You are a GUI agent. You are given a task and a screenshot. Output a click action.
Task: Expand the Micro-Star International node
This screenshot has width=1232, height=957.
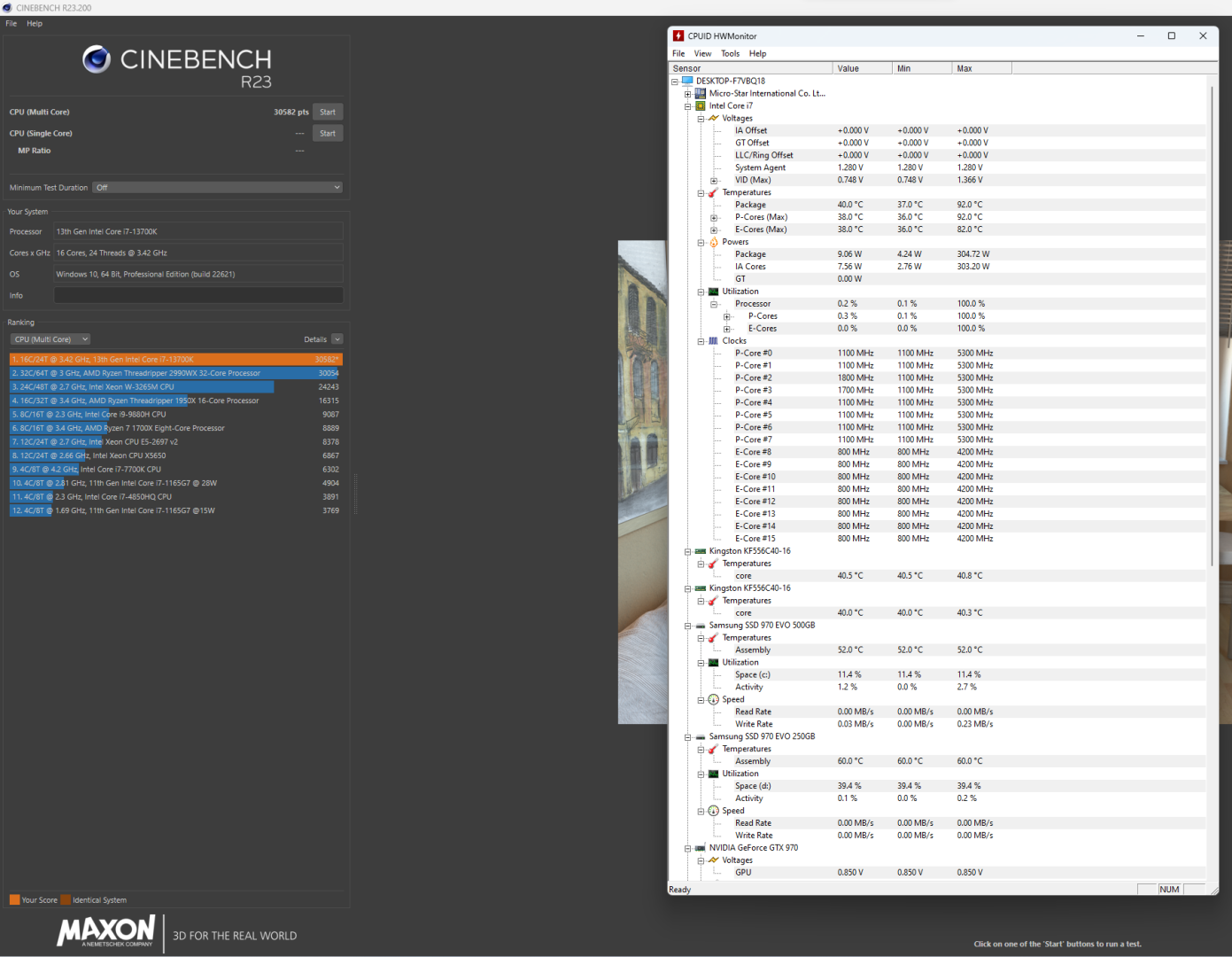(687, 93)
